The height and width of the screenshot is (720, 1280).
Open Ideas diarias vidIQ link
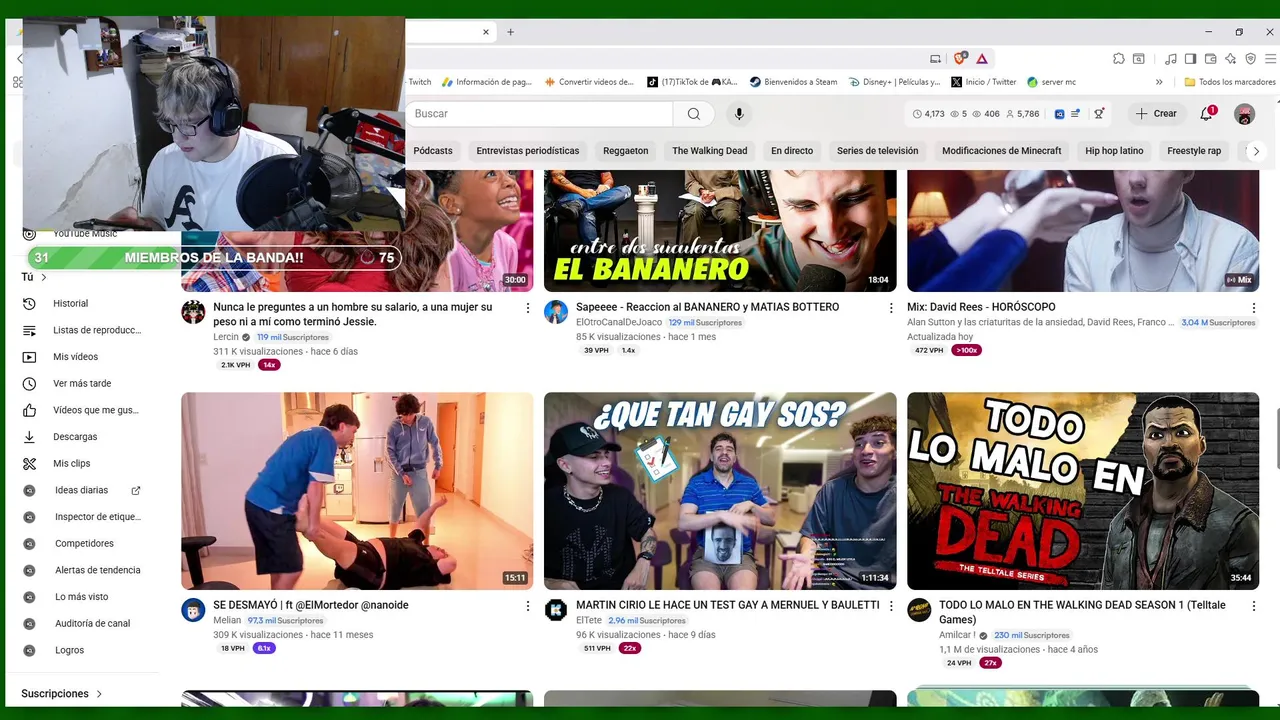[x=83, y=490]
